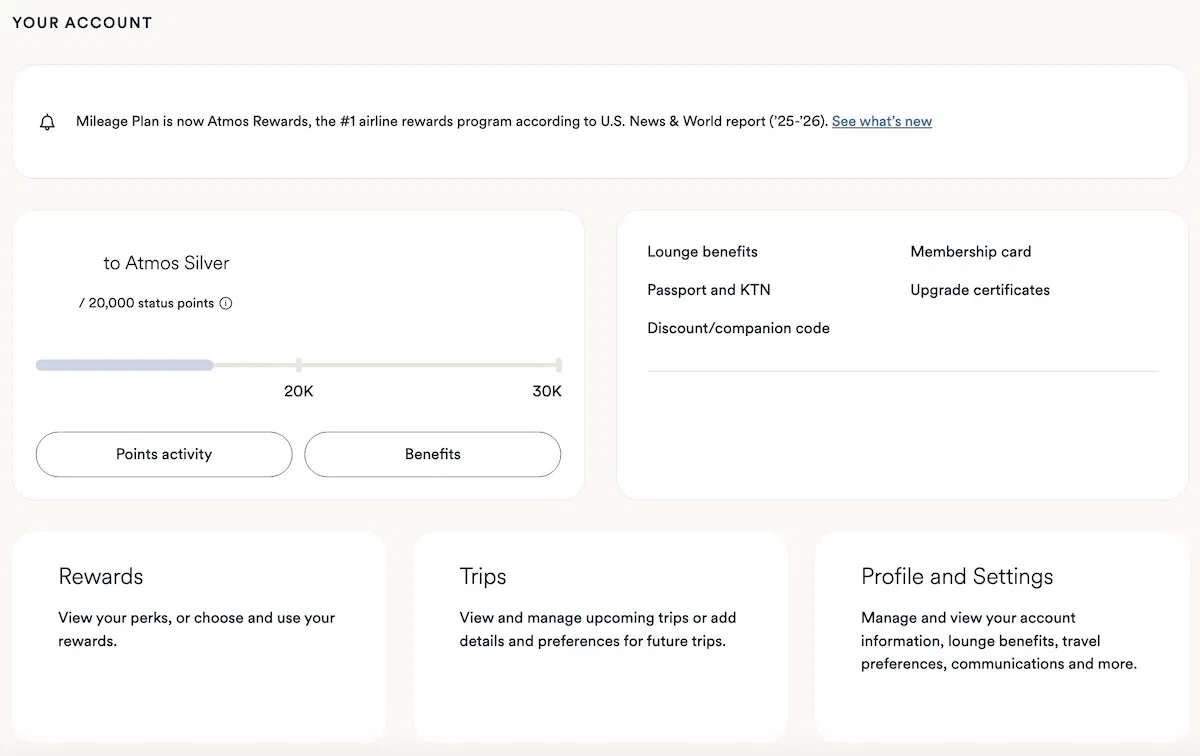1200x756 pixels.
Task: Open the See what's new link
Action: [881, 121]
